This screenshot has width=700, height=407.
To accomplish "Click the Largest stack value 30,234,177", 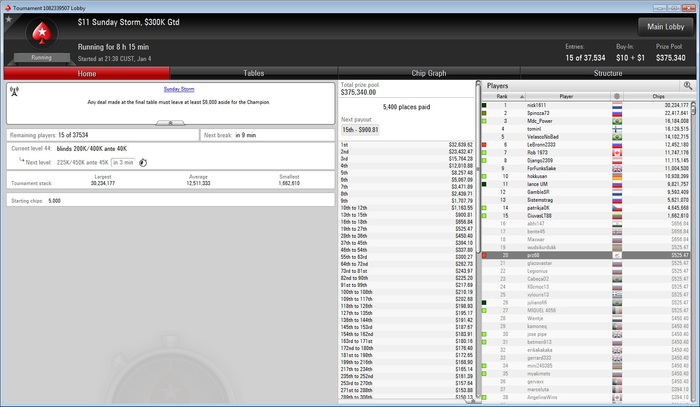I will pyautogui.click(x=103, y=183).
